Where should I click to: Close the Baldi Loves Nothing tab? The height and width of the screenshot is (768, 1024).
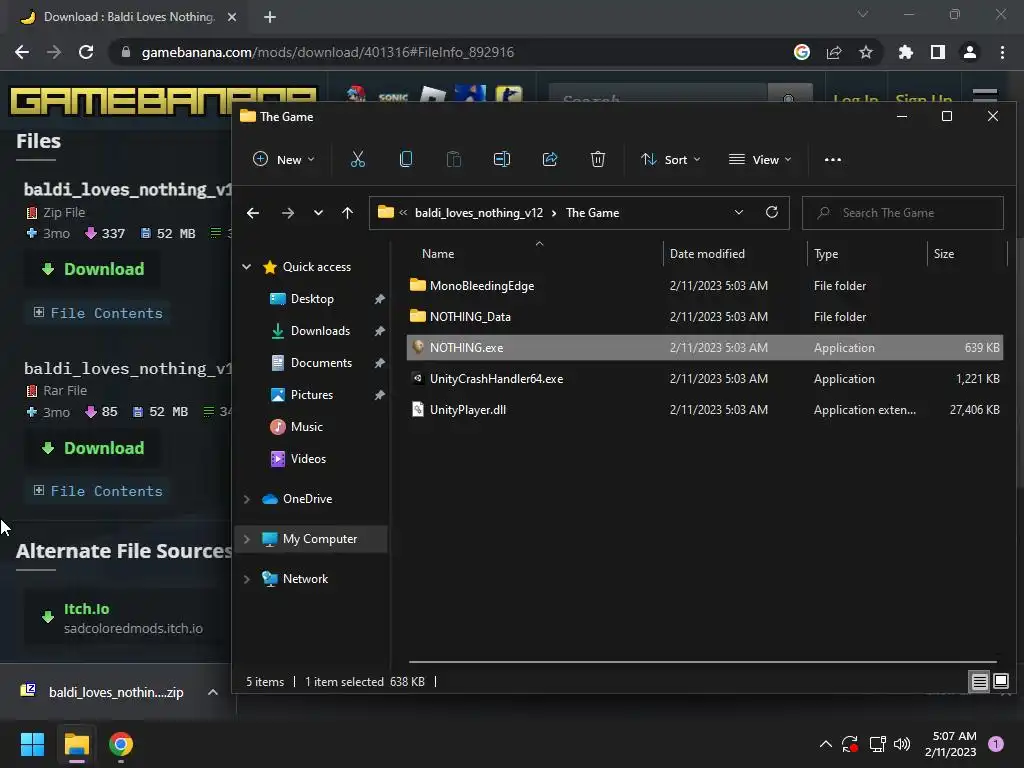click(x=232, y=17)
